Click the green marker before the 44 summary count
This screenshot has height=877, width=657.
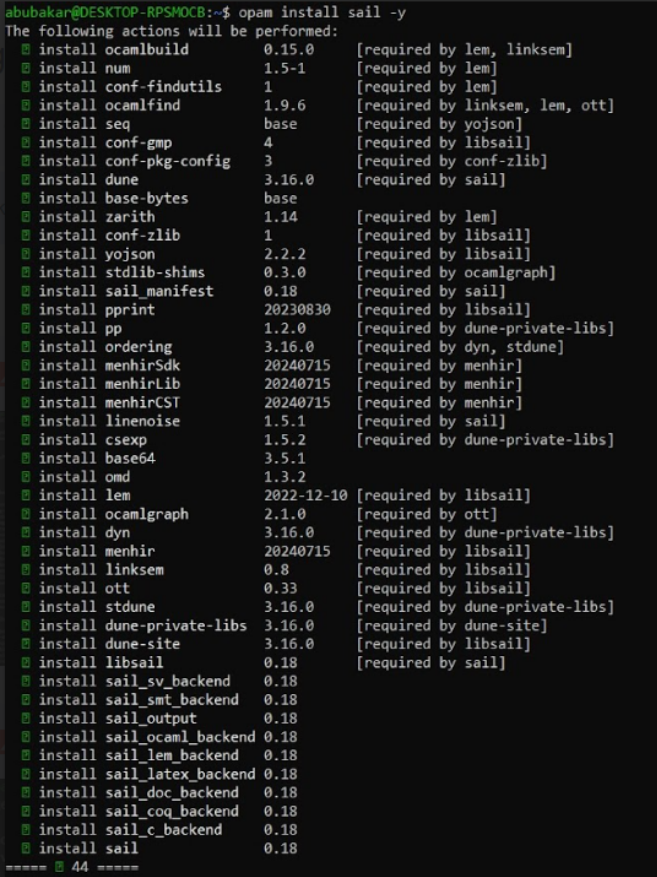coord(59,867)
